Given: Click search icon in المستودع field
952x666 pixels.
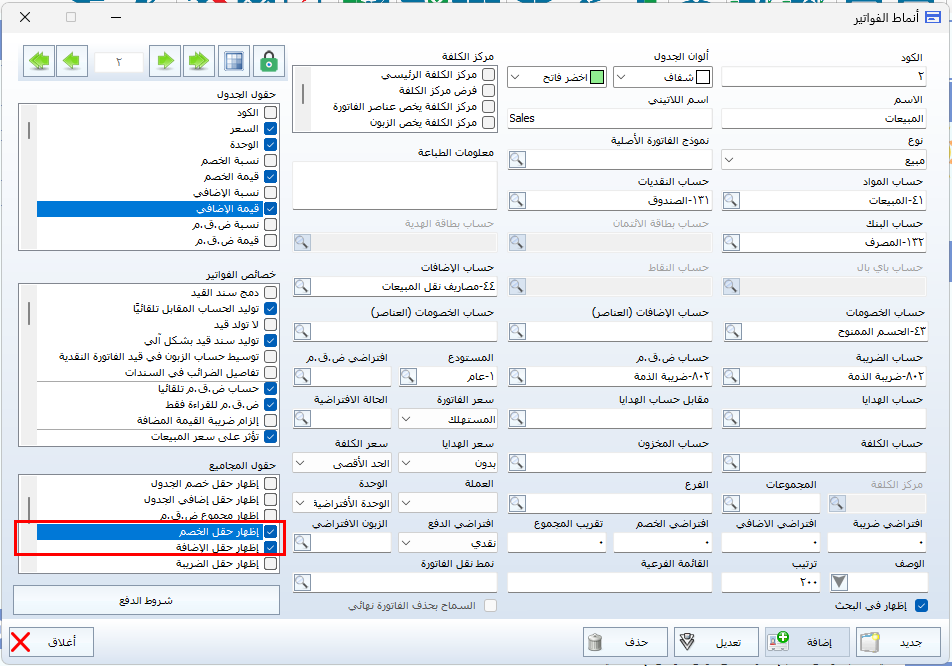Looking at the screenshot, I should point(409,376).
